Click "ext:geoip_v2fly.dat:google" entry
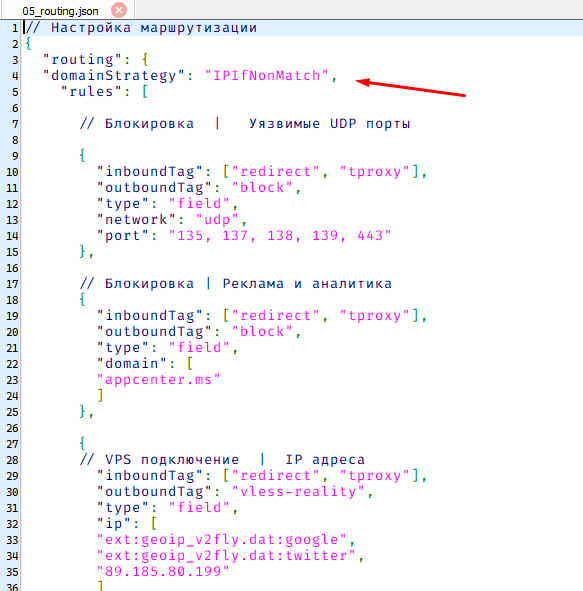Viewport: 583px width, 591px height. [222, 540]
